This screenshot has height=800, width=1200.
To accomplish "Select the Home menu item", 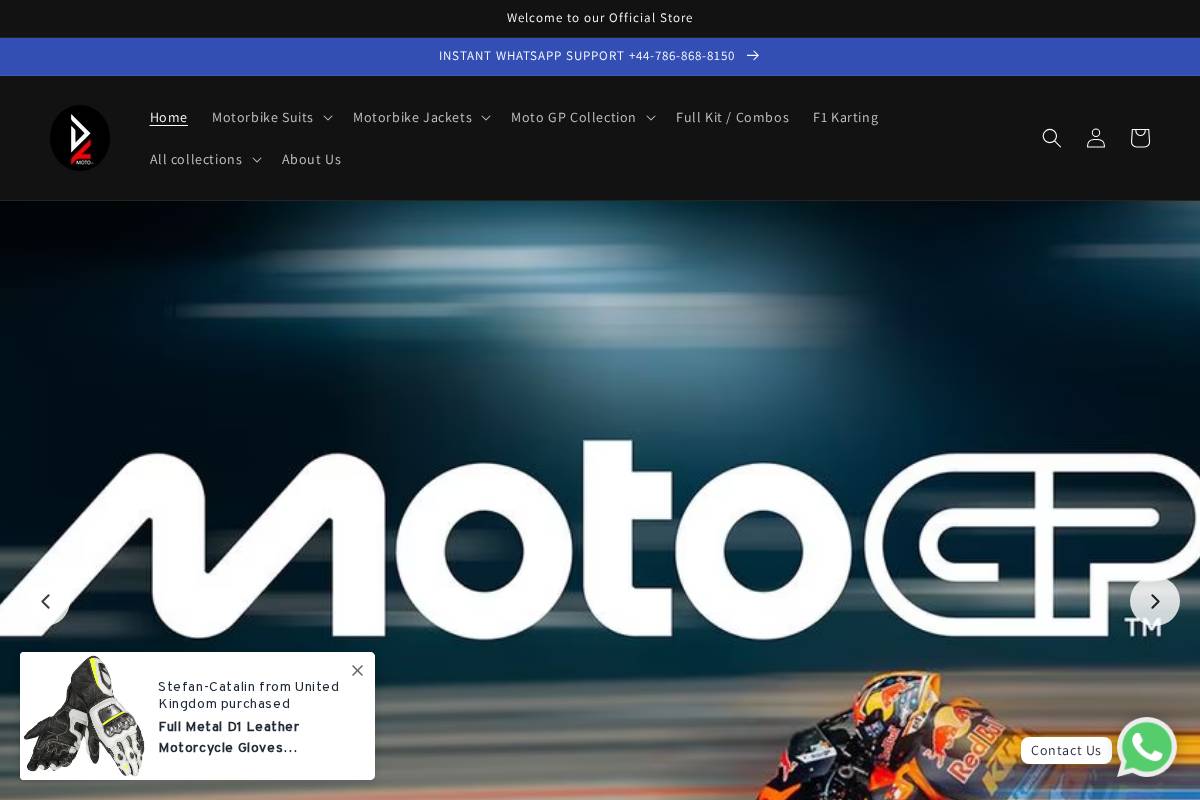I will click(168, 117).
